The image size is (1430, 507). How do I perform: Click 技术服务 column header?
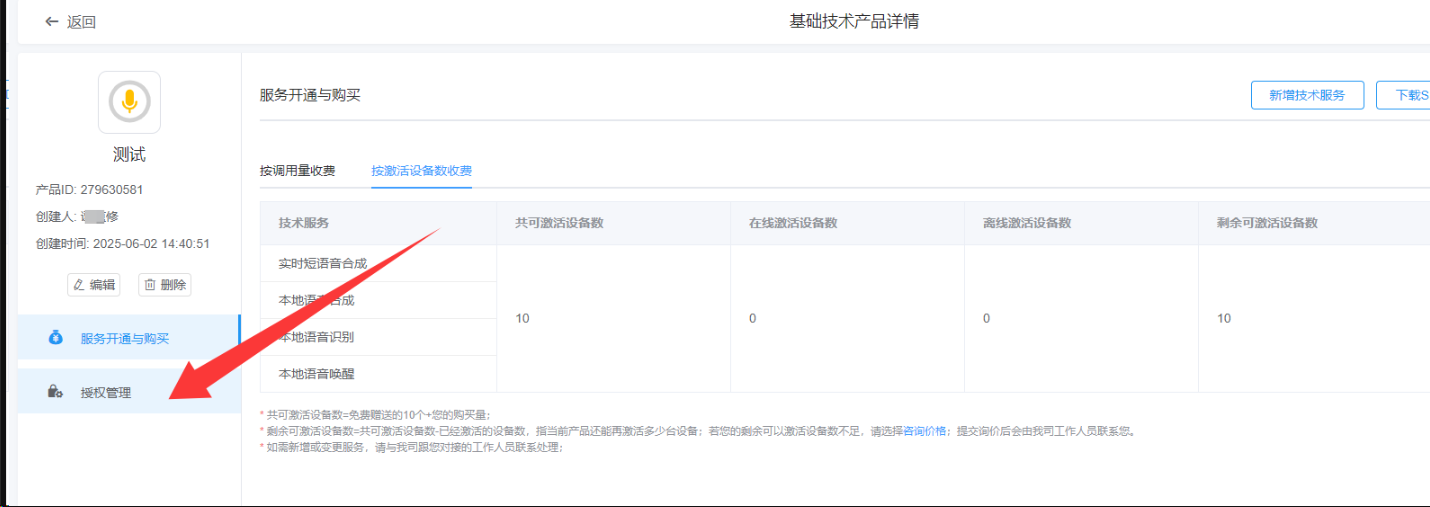pos(378,223)
